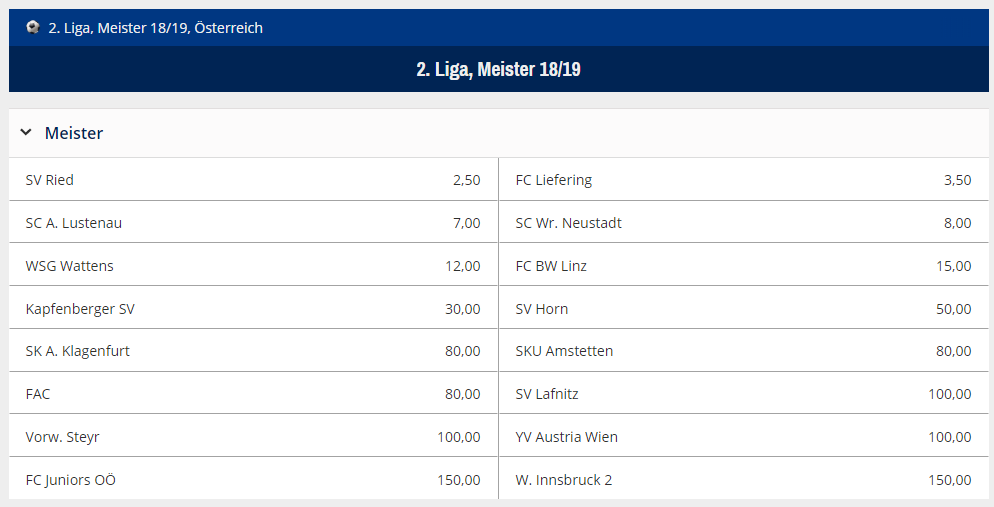Select SV Ried odds 2,50
This screenshot has height=507, width=994.
click(254, 179)
